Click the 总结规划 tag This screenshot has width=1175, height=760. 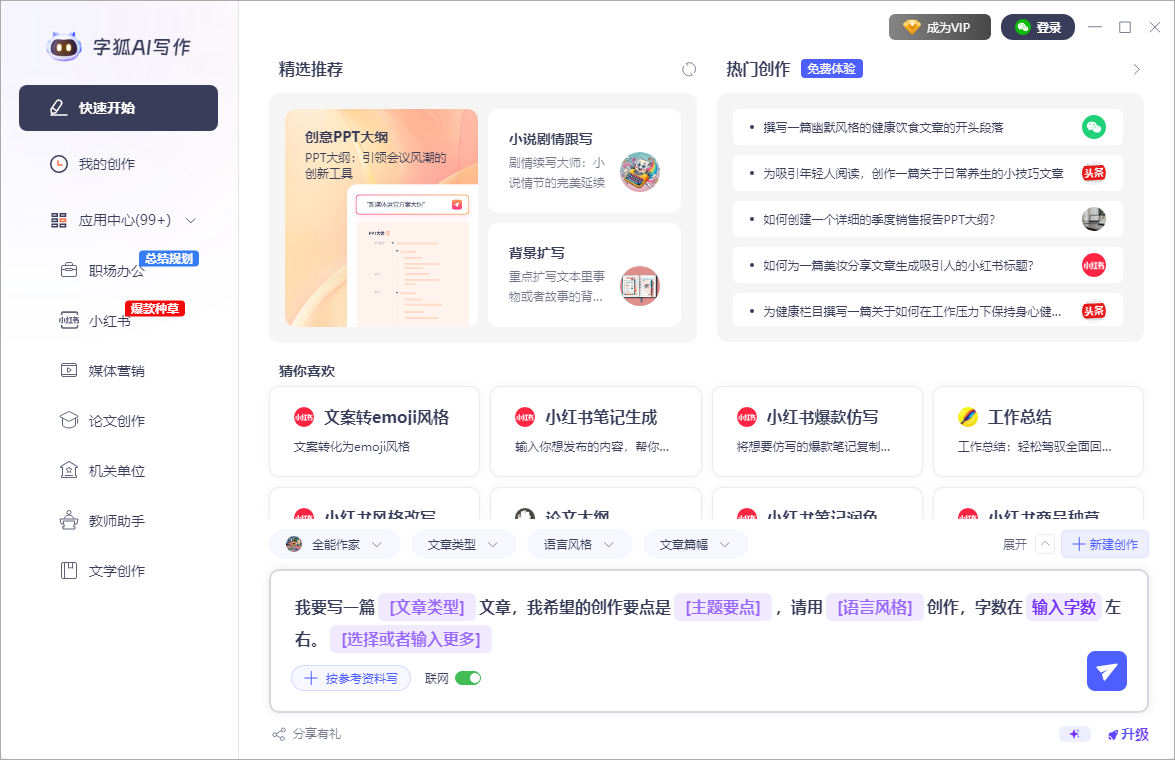tap(169, 259)
